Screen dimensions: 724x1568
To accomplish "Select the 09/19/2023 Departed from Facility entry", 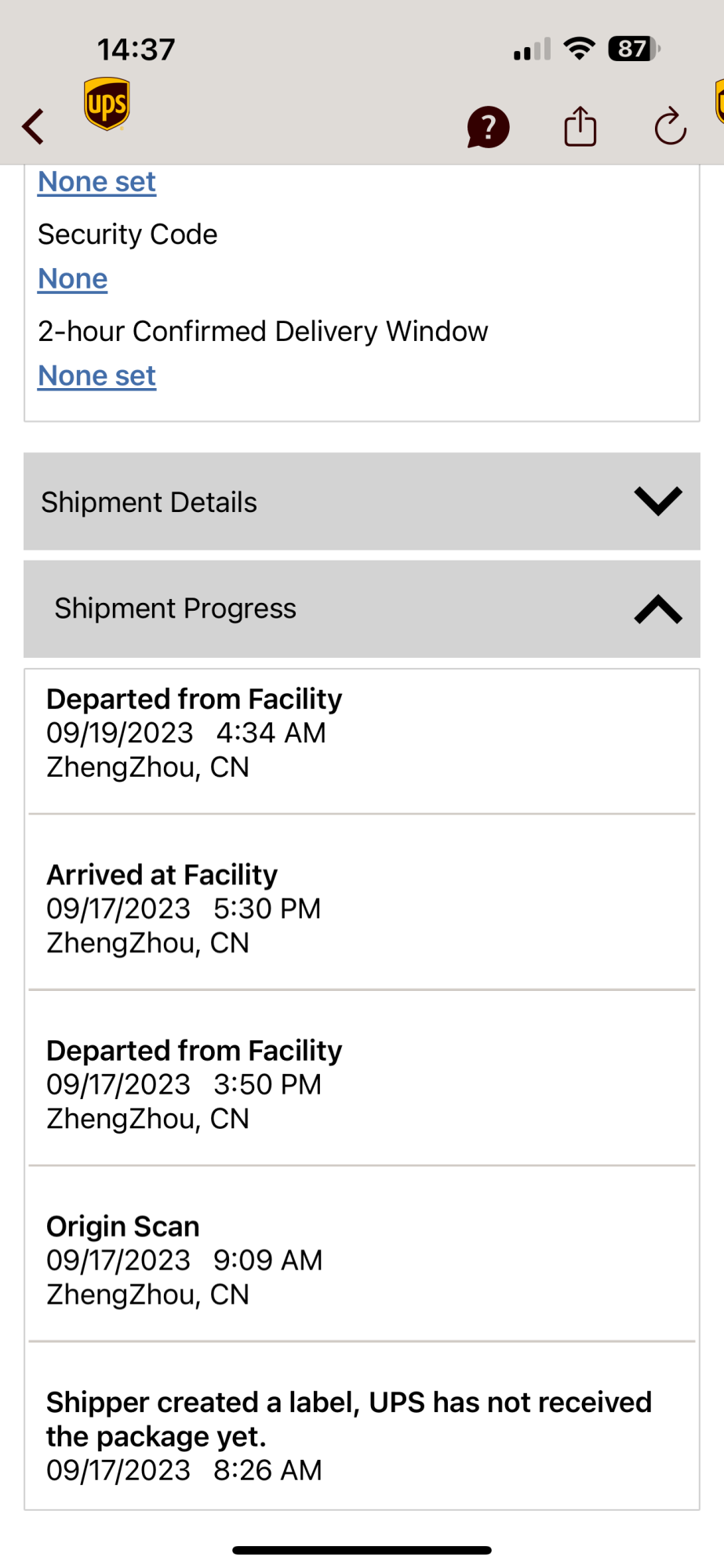I will tap(362, 733).
